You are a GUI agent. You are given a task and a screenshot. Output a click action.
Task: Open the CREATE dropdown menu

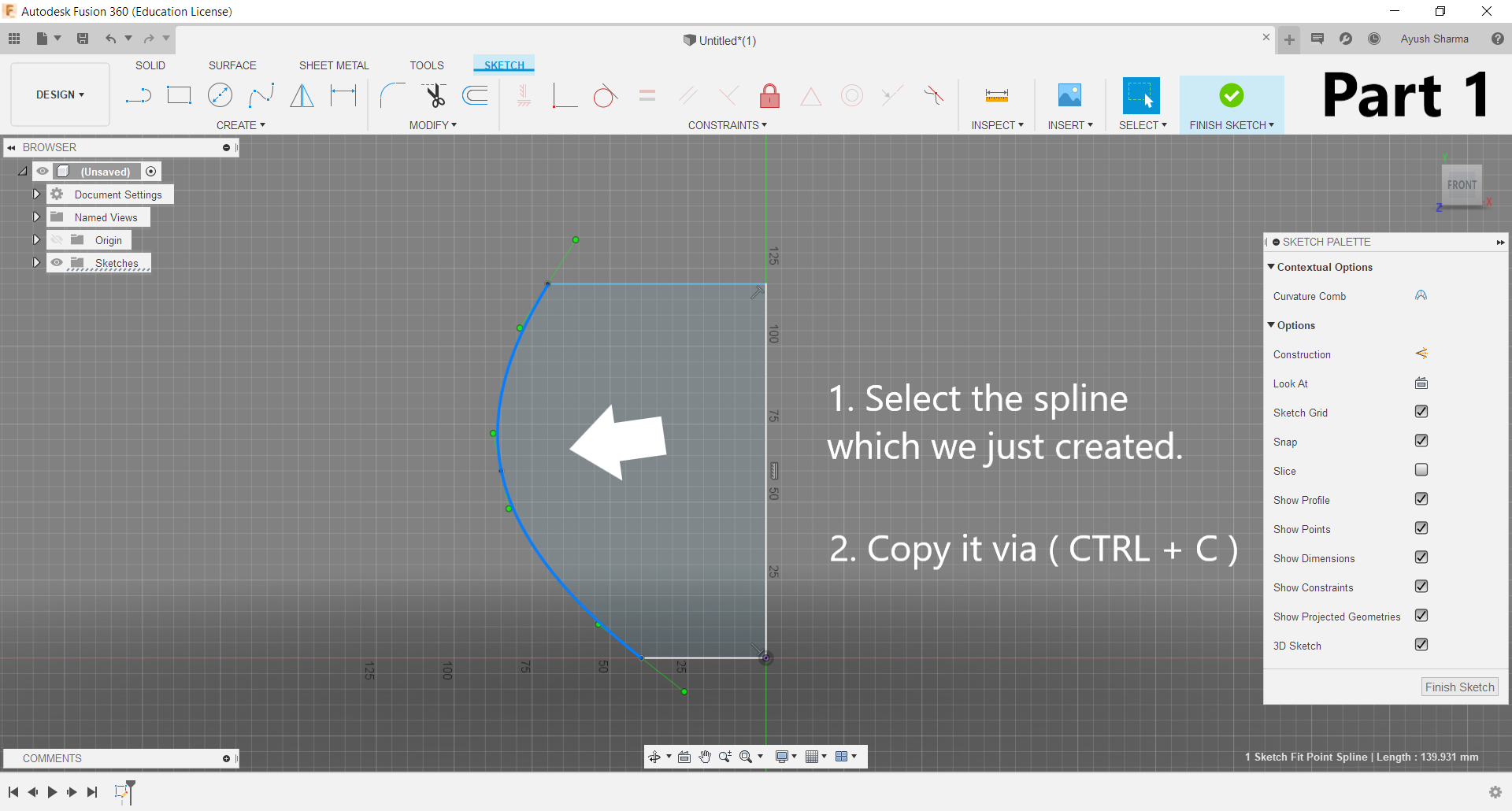tap(241, 125)
